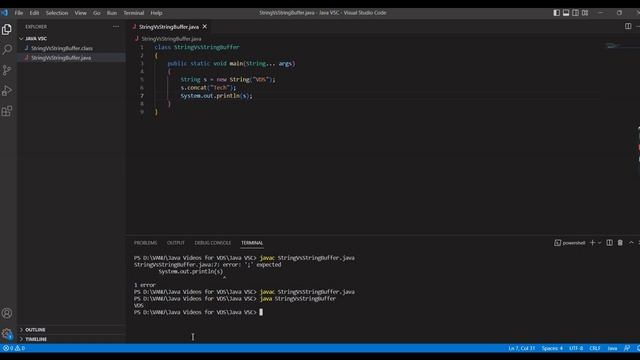Open the Help menu
Screen dimensions: 640x360
156,13
